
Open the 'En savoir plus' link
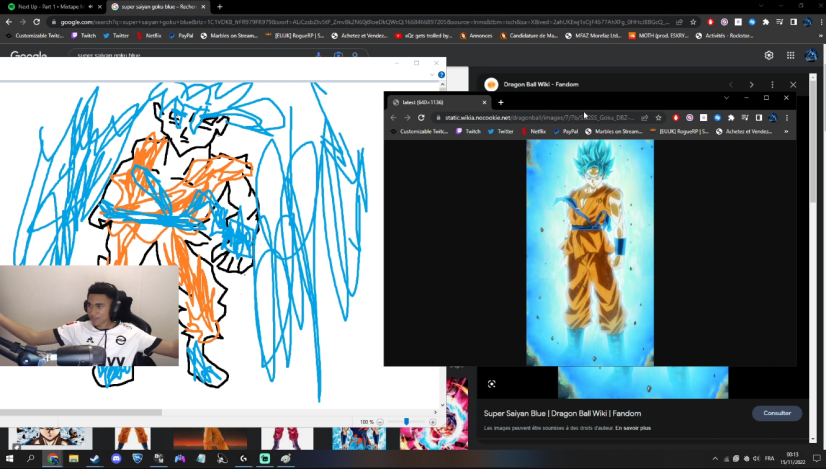coord(633,428)
